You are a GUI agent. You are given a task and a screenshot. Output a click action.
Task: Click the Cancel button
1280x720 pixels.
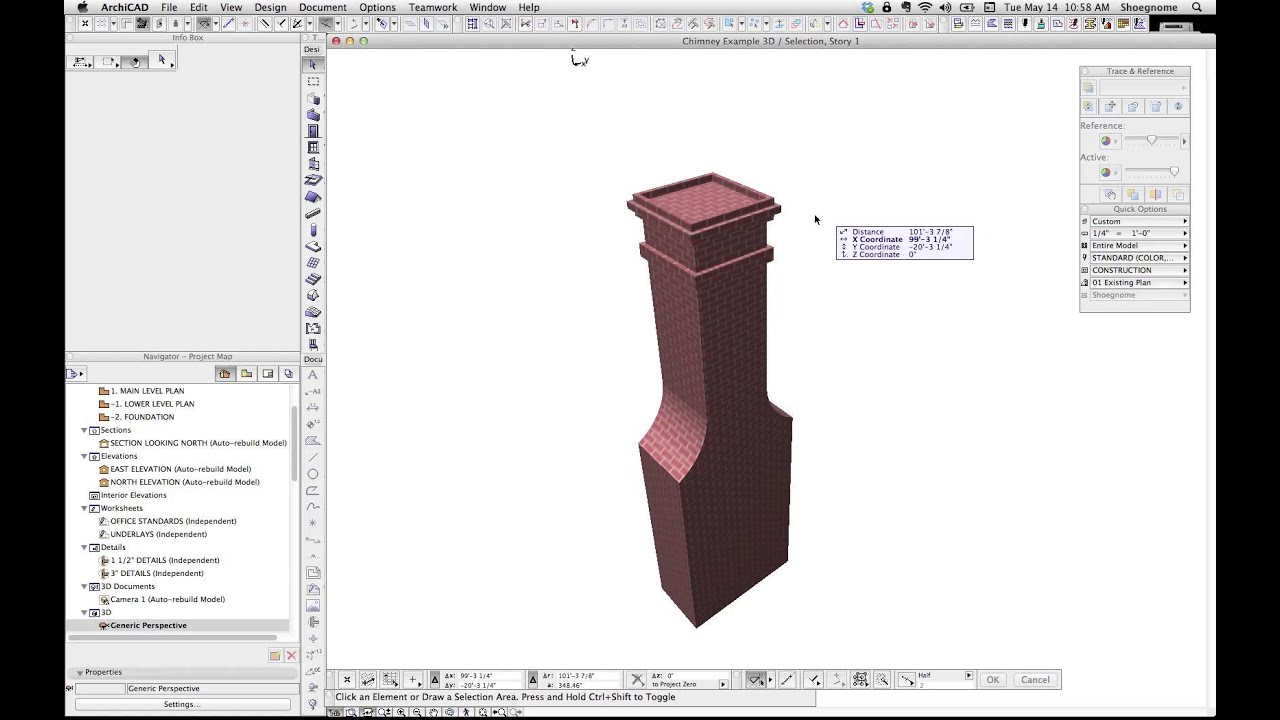[1035, 680]
